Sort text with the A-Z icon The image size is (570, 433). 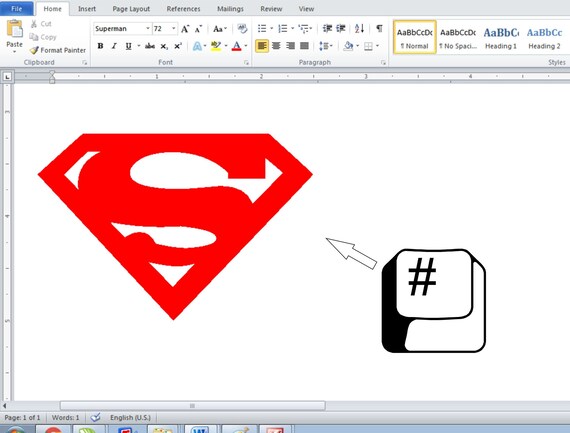click(359, 28)
